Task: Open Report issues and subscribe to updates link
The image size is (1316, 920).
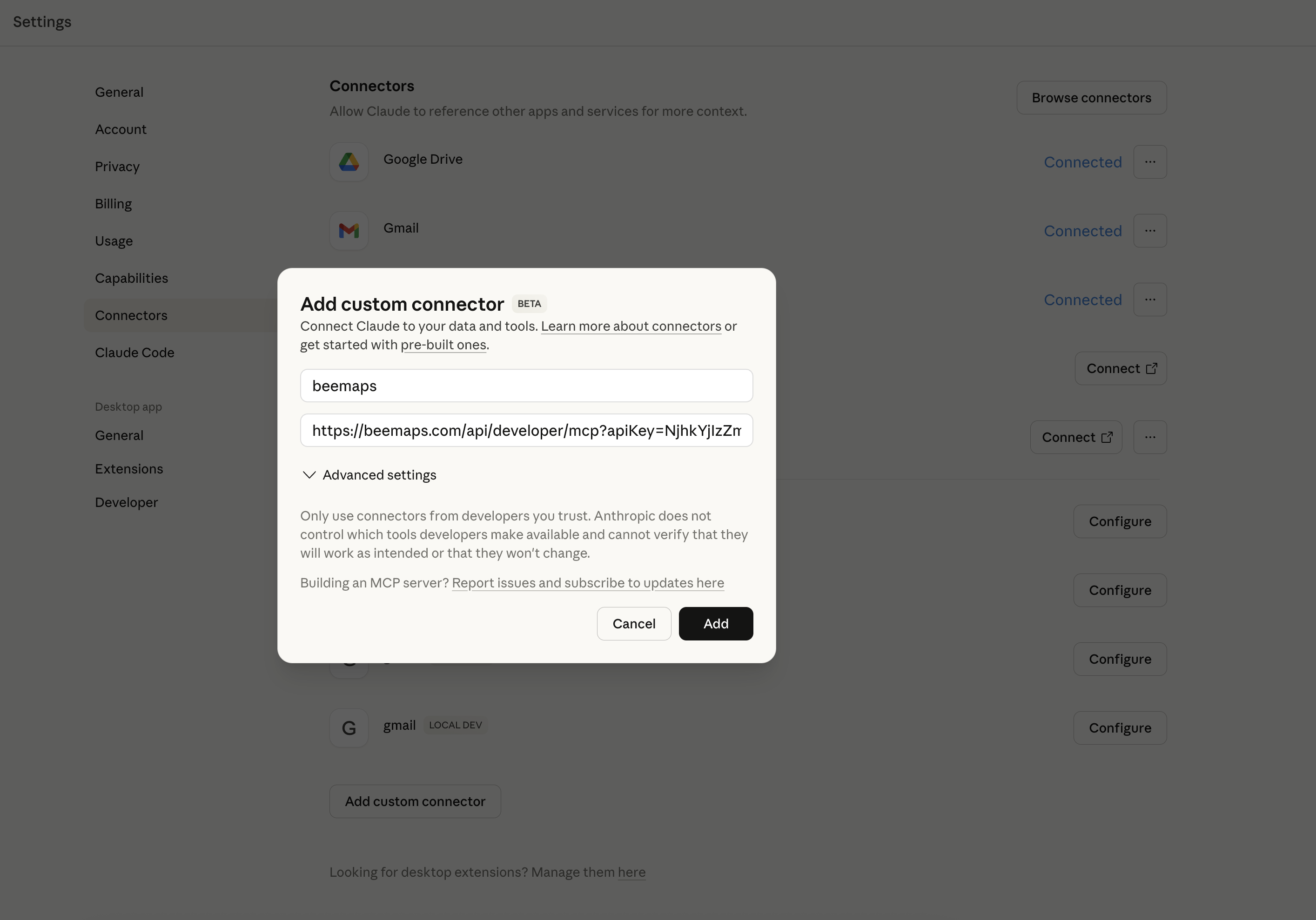Action: (587, 583)
